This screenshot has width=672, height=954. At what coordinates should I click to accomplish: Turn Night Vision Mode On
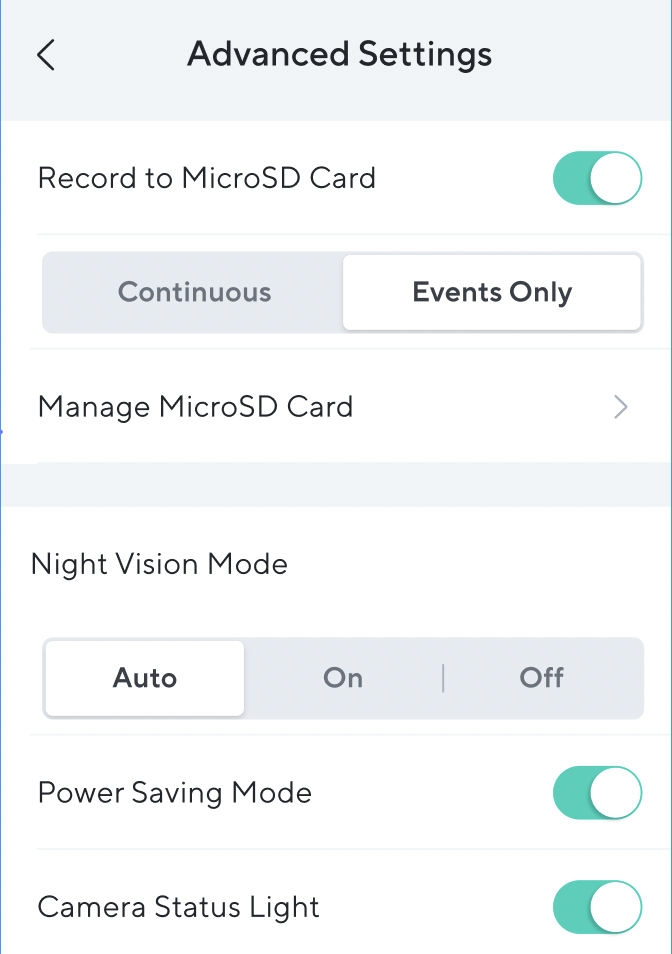tap(343, 678)
